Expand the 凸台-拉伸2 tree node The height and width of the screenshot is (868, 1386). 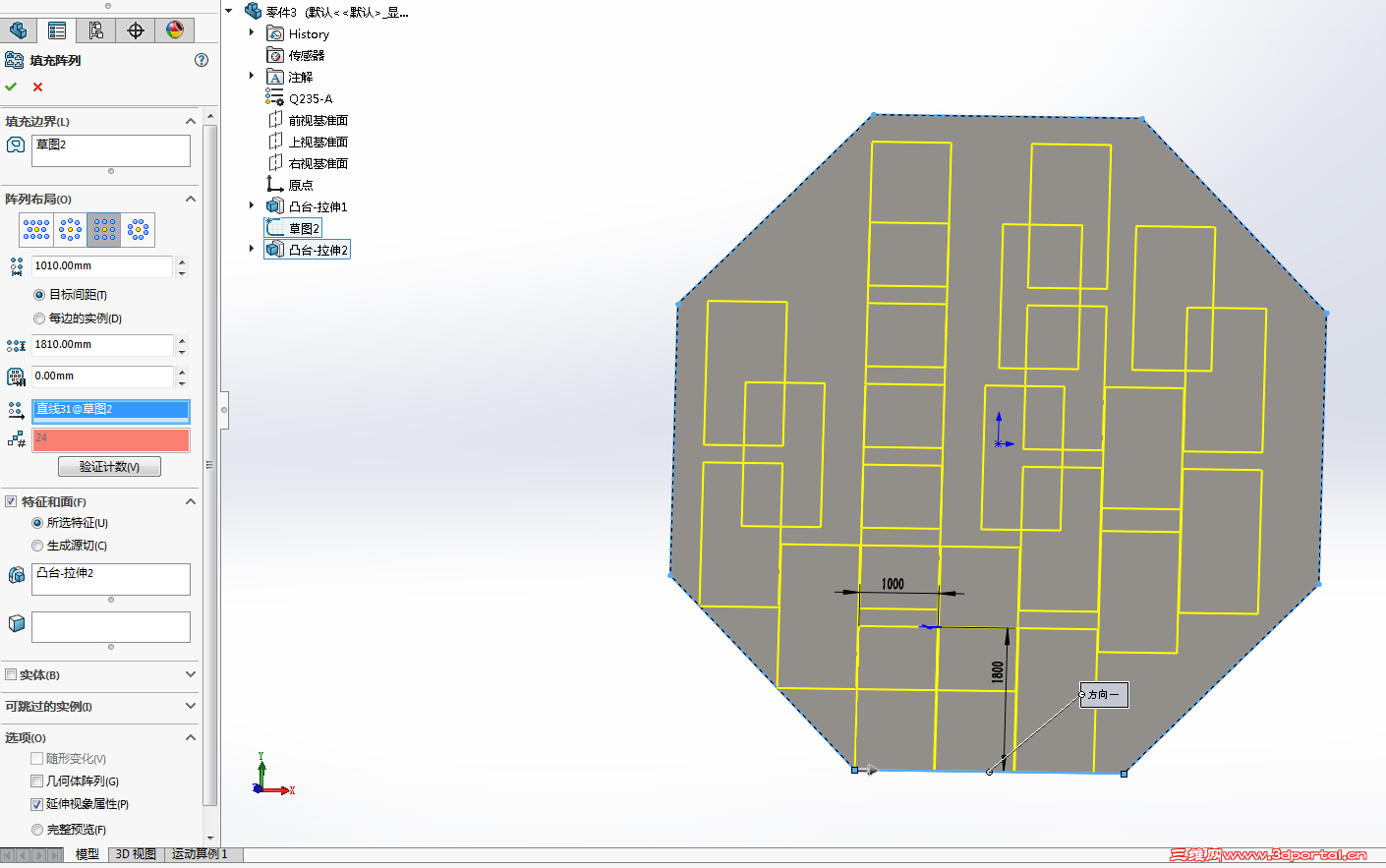(252, 249)
